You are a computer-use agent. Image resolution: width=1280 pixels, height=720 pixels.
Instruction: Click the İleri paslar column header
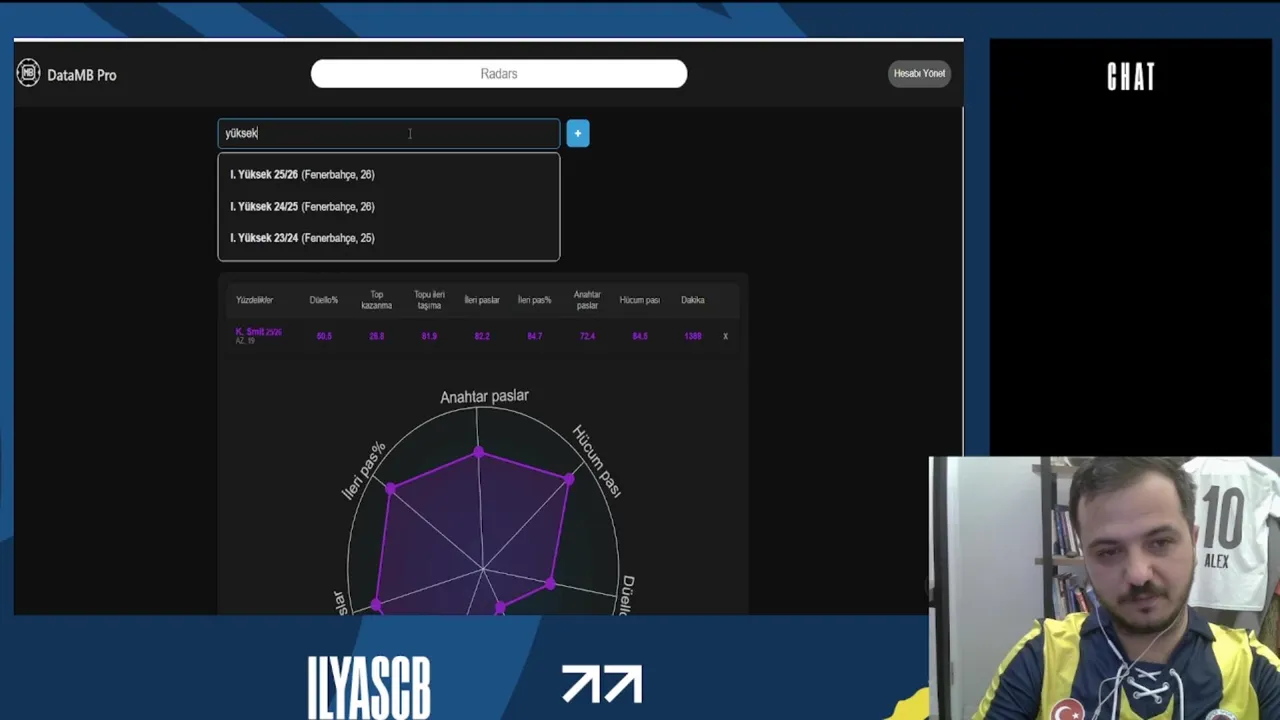482,300
